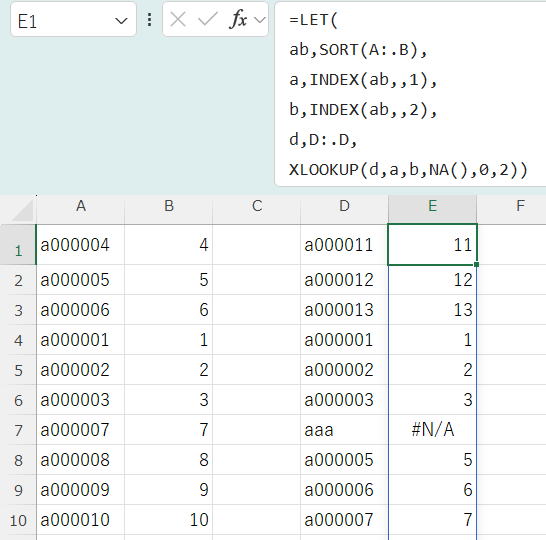Click cell A5 containing a000002
This screenshot has height=540, width=546.
[x=80, y=370]
